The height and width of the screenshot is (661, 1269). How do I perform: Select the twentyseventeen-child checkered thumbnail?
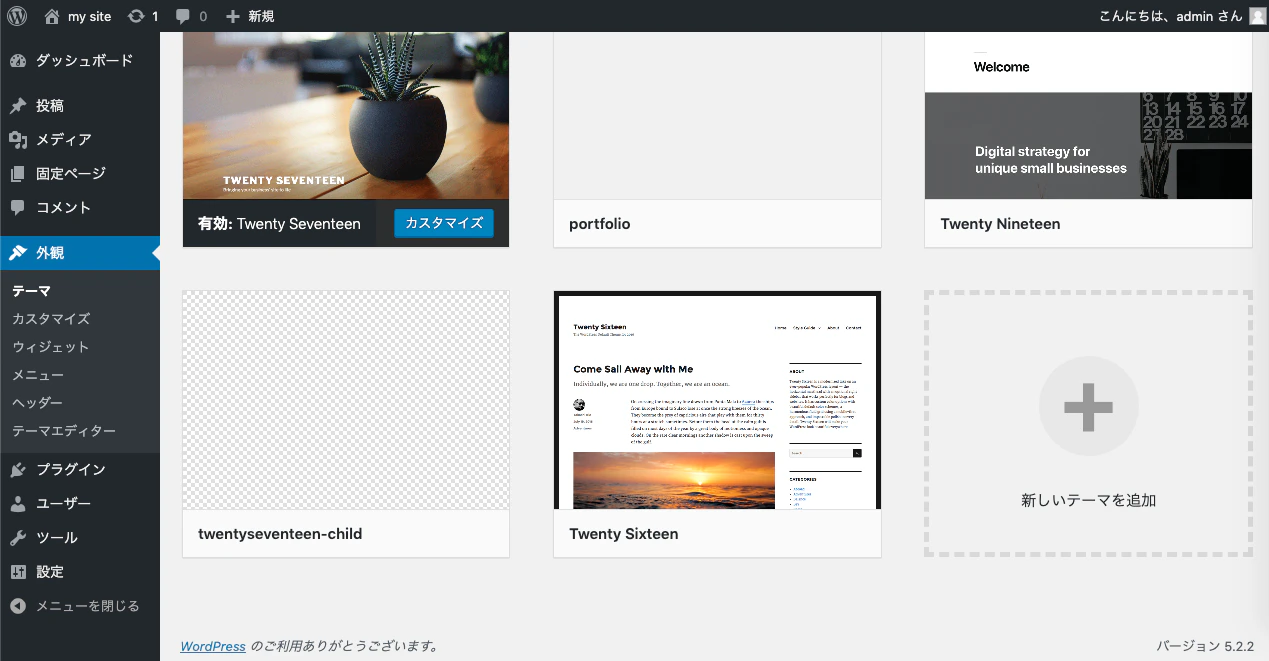pos(346,400)
